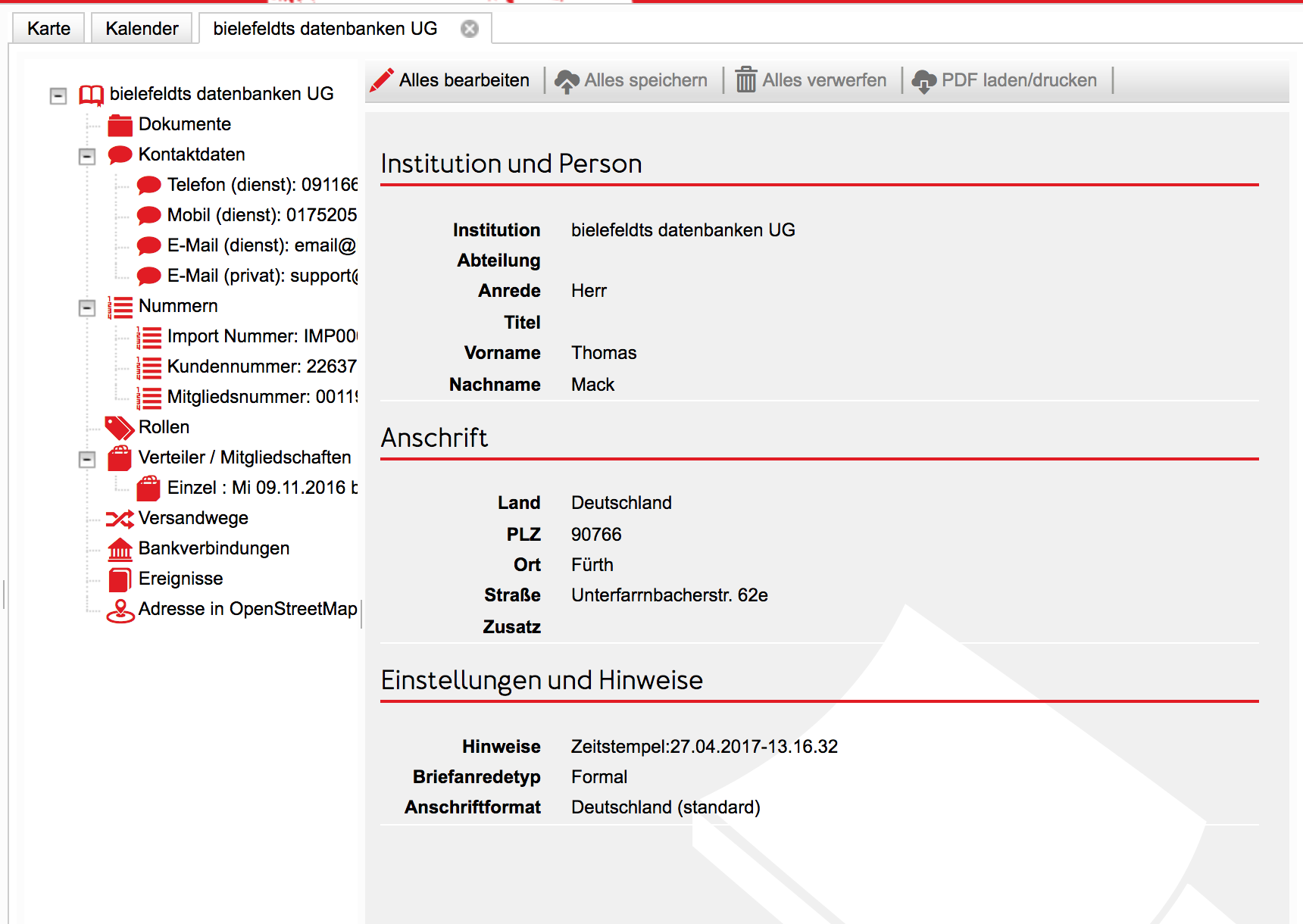Switch to the Karte tab
1303x924 pixels.
click(x=48, y=28)
